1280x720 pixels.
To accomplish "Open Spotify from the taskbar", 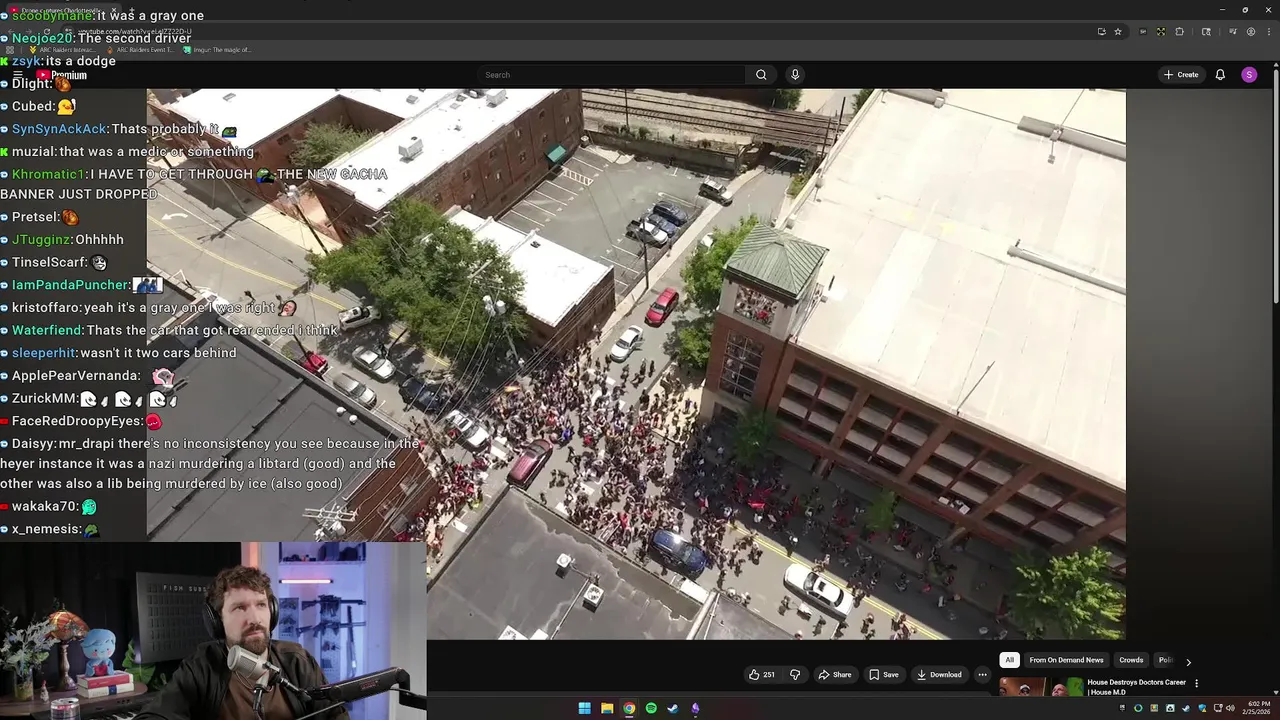I will click(x=651, y=708).
